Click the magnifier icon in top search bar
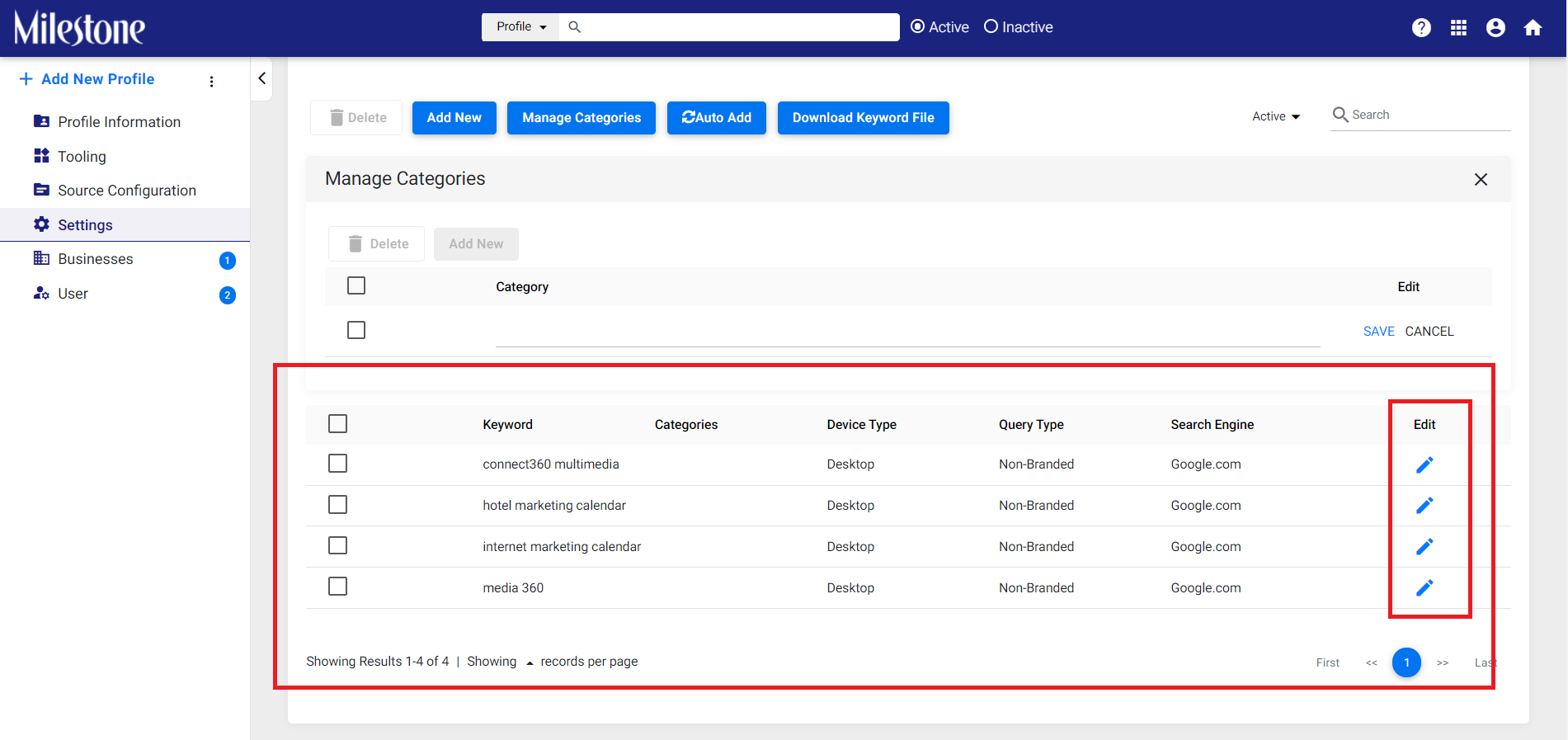This screenshot has width=1568, height=740. pyautogui.click(x=575, y=27)
